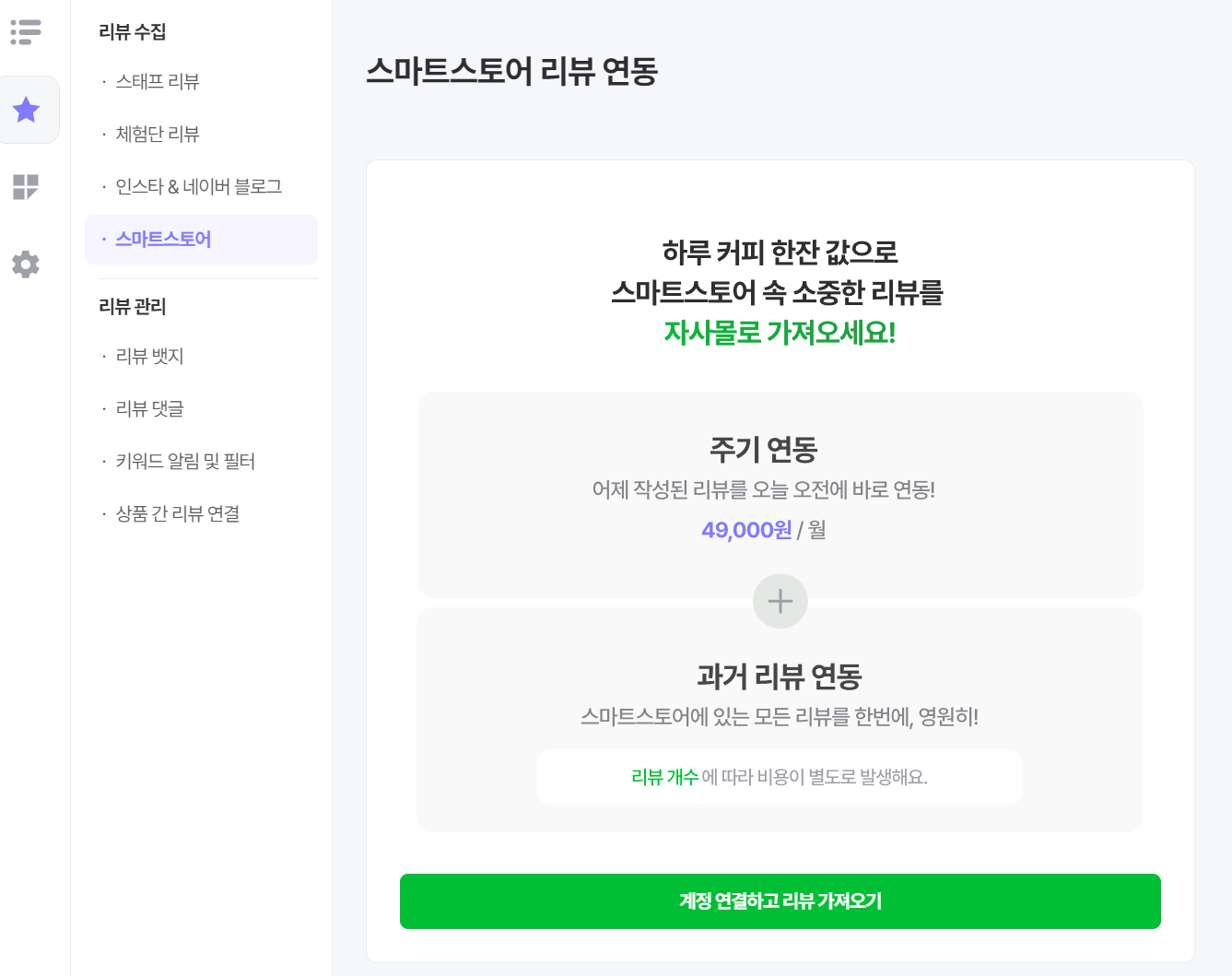Viewport: 1232px width, 976px height.
Task: Go to 인스타 & 네이버 블로그
Action: click(x=201, y=187)
